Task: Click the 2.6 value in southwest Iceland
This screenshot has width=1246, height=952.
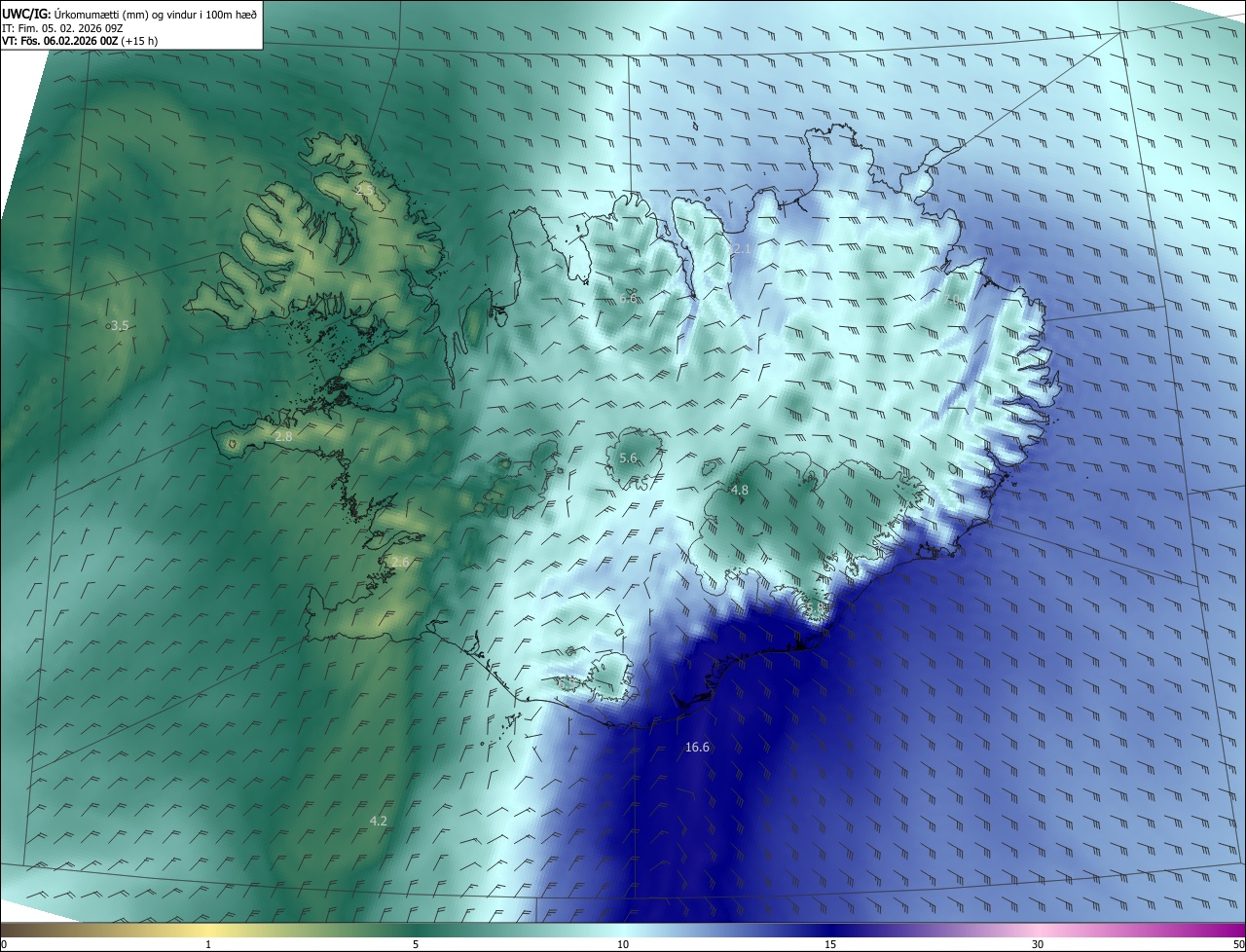Action: pyautogui.click(x=400, y=563)
